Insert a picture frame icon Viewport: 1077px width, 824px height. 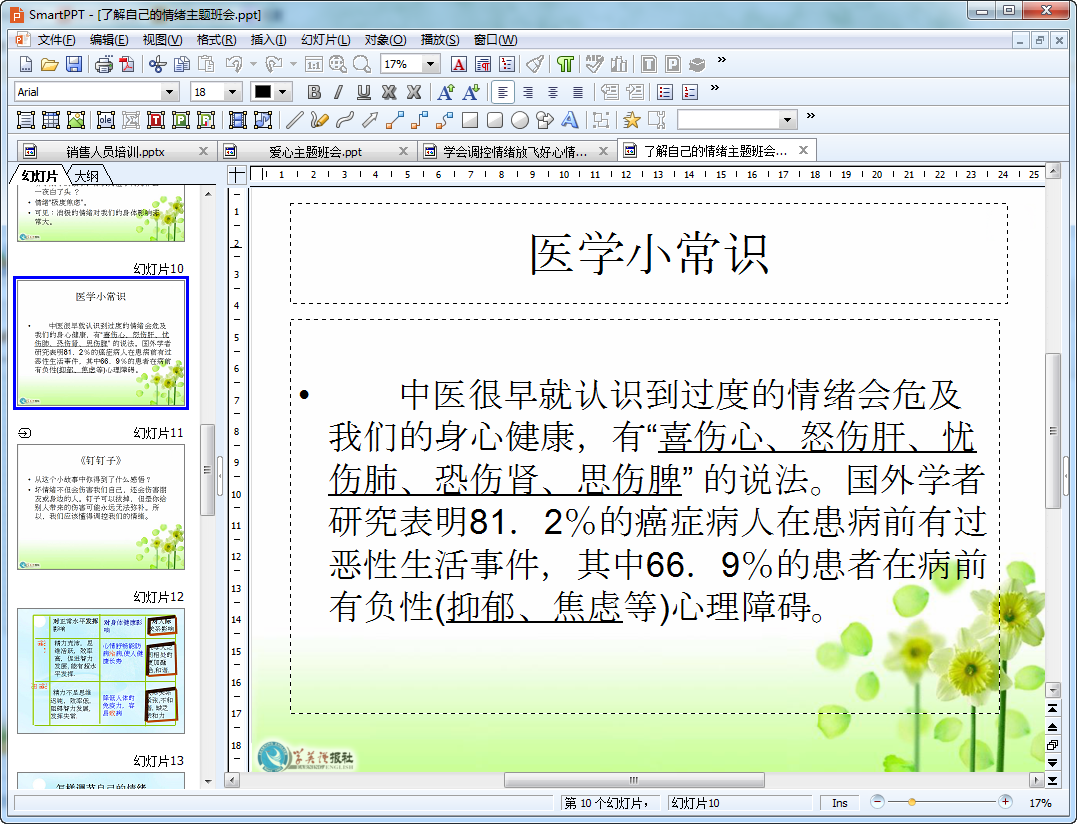76,120
